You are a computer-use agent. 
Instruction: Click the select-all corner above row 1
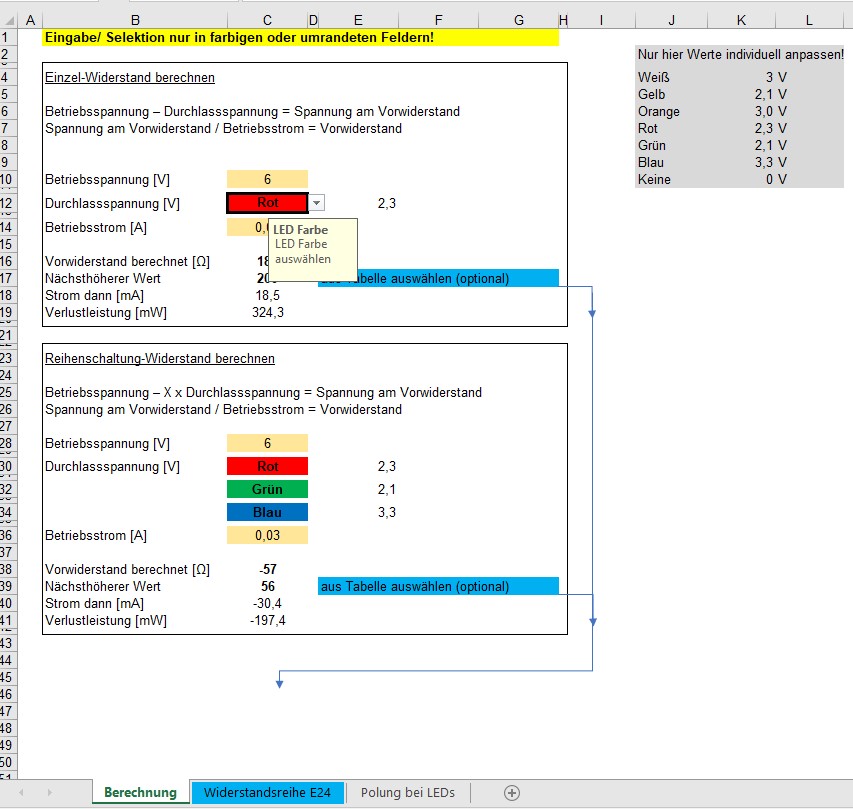[x=9, y=20]
